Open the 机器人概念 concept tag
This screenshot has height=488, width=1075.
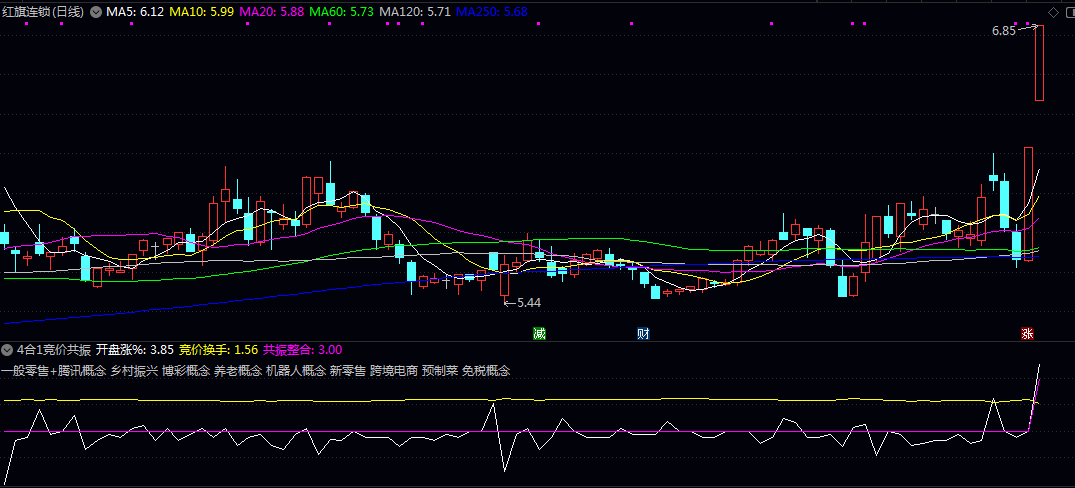[x=295, y=371]
